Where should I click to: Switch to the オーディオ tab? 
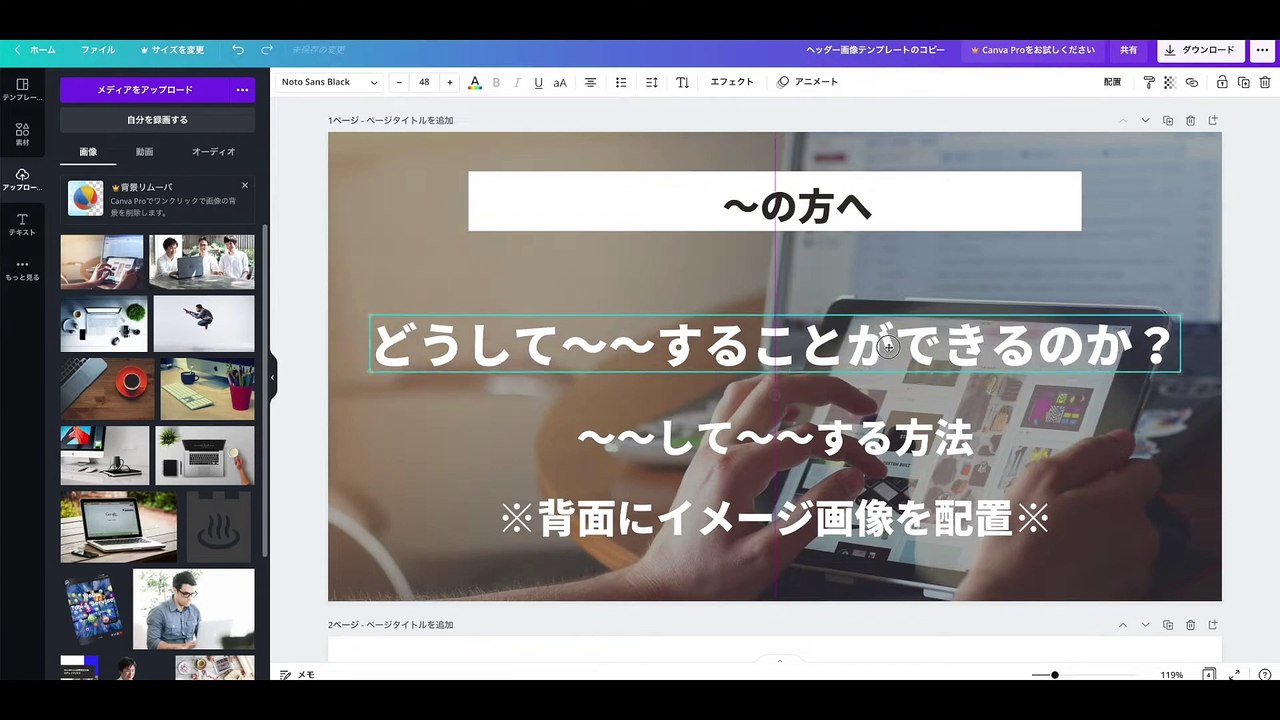point(213,152)
